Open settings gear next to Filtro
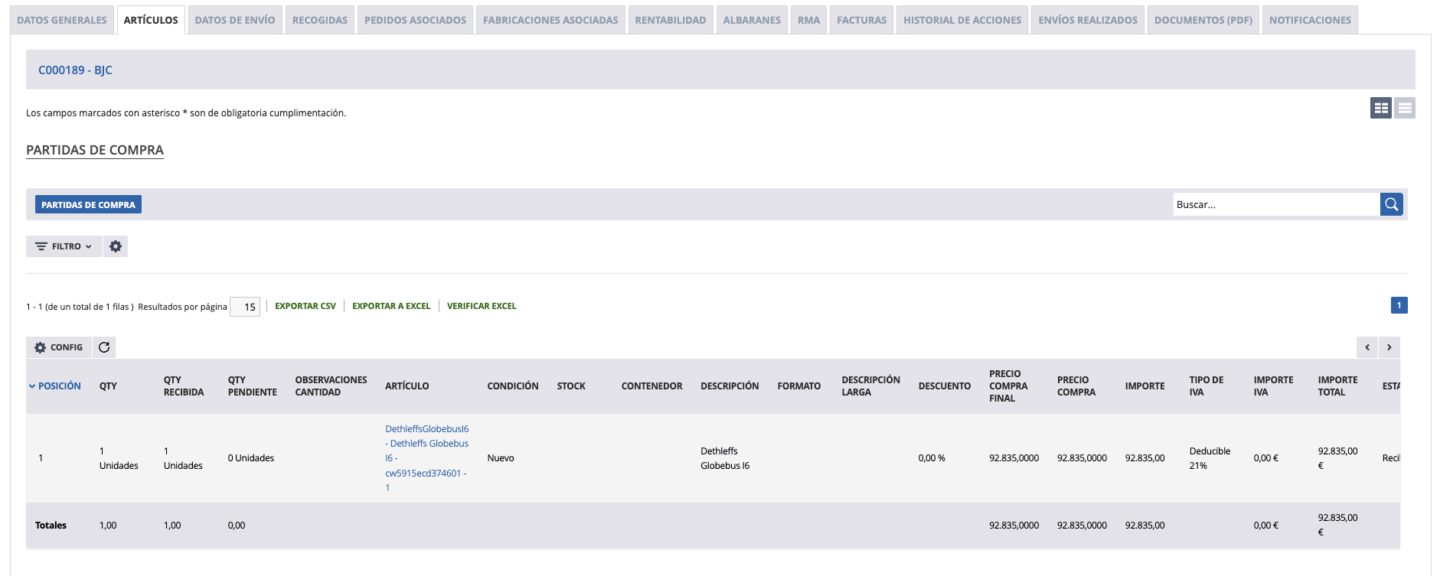 click(x=116, y=246)
